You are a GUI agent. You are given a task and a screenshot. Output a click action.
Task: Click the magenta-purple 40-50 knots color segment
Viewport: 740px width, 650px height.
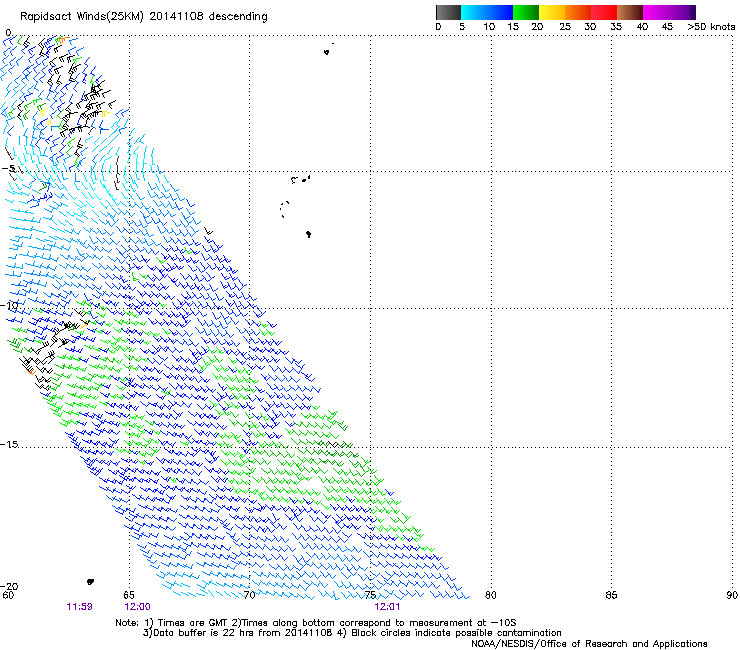pyautogui.click(x=669, y=12)
